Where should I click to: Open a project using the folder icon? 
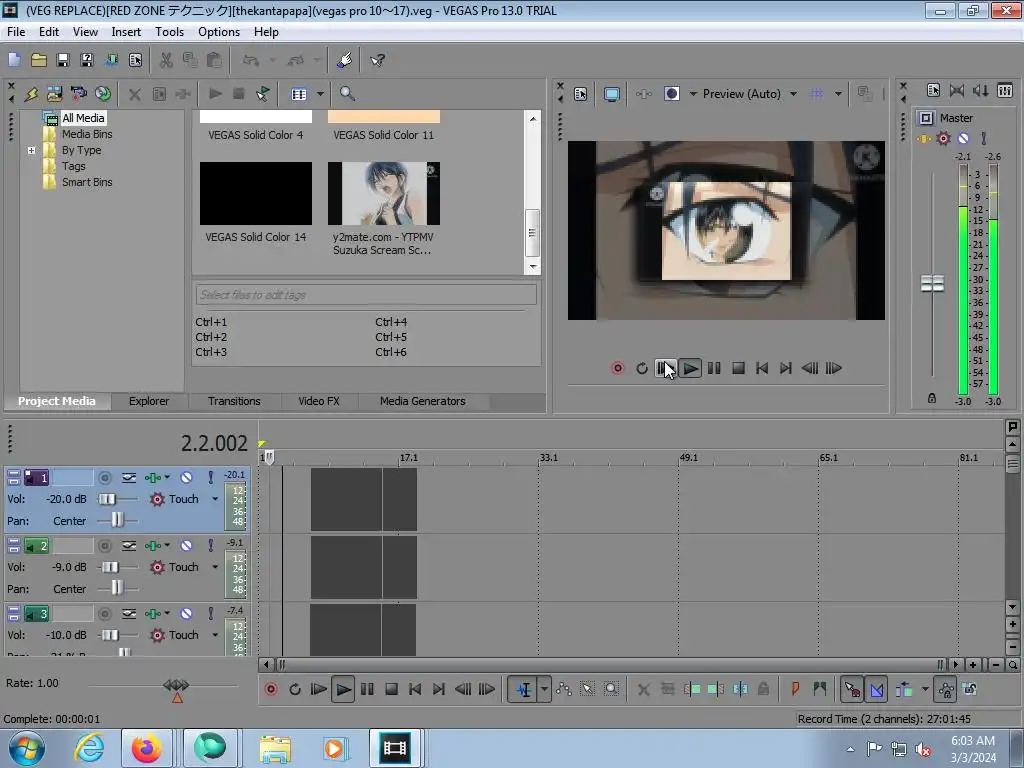click(x=39, y=60)
